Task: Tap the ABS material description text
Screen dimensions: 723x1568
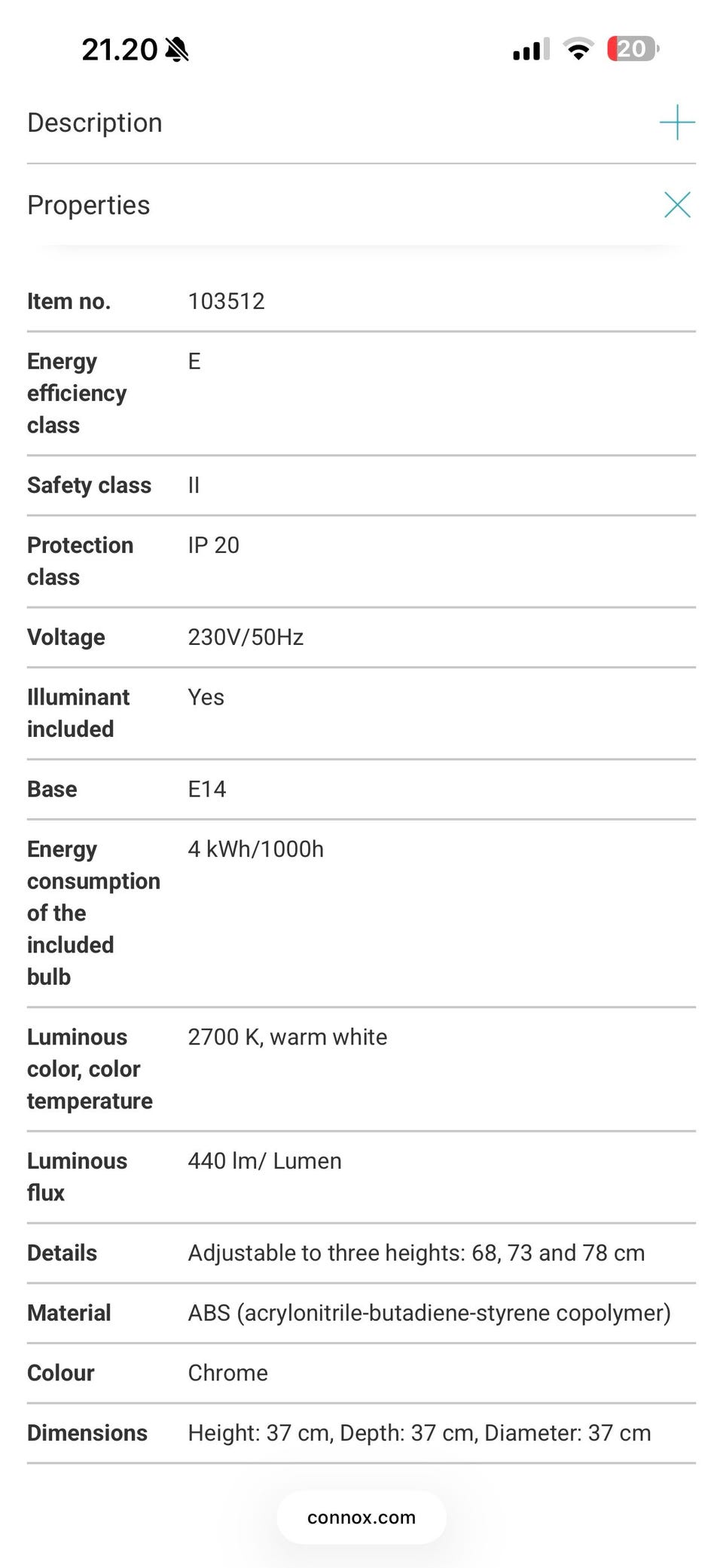Action: [429, 1313]
